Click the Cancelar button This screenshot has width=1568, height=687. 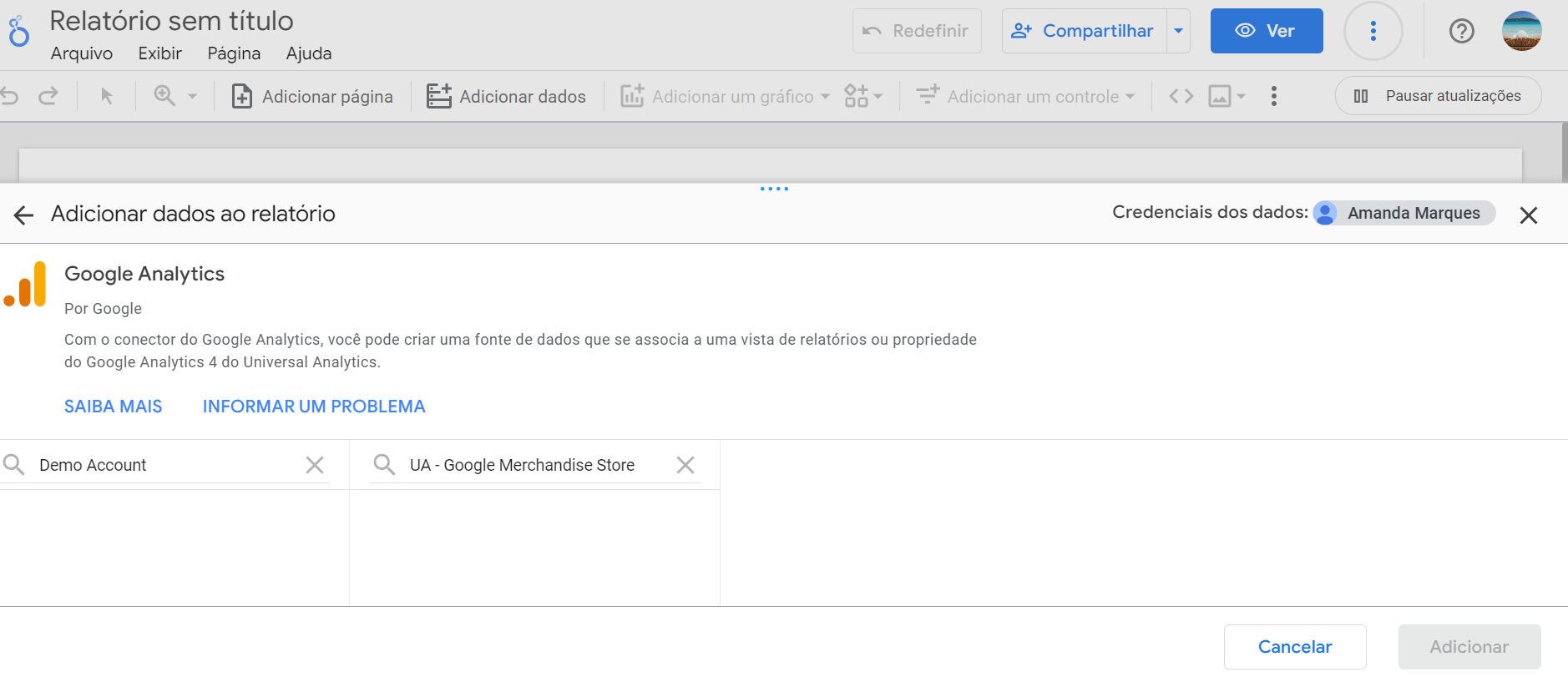coord(1295,647)
